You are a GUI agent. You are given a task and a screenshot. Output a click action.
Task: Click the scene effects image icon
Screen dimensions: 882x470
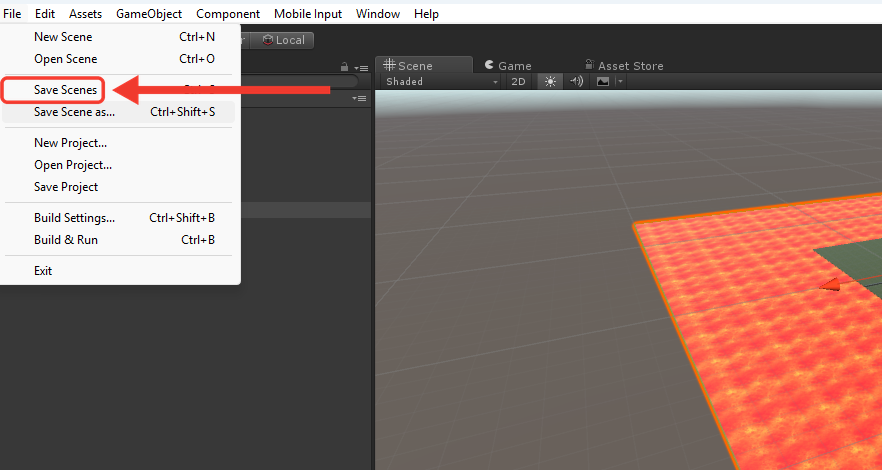602,82
